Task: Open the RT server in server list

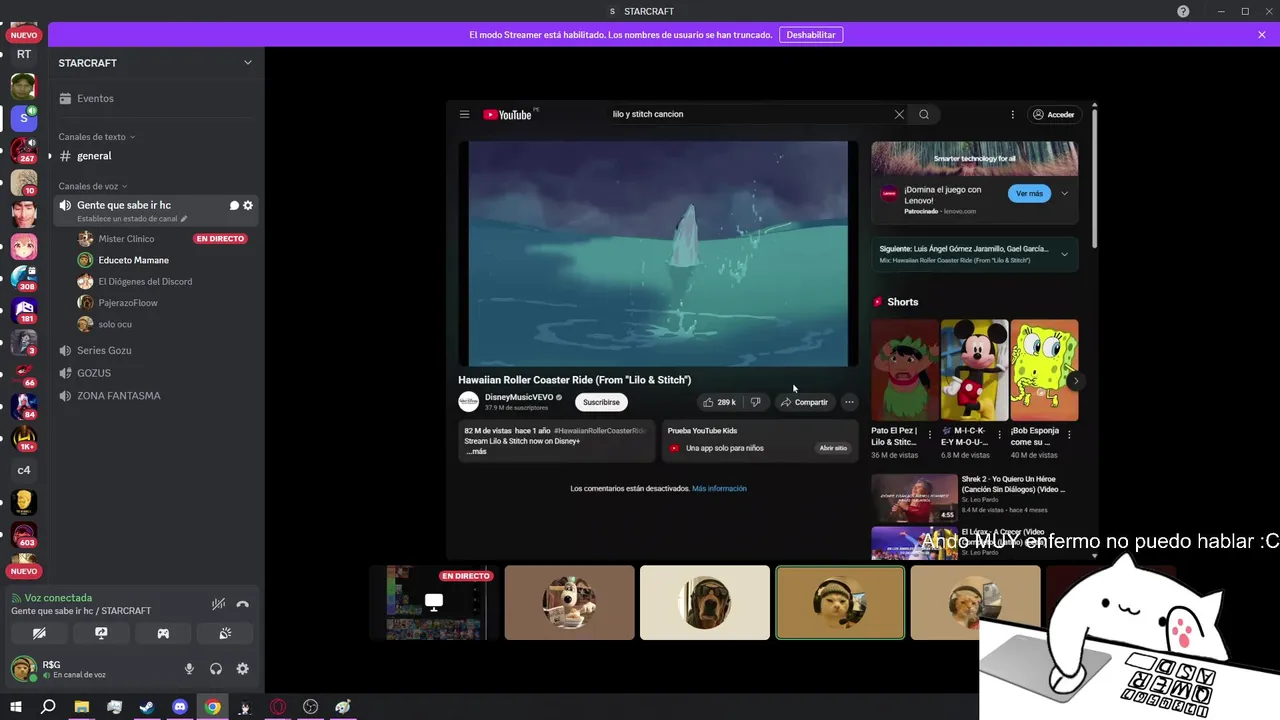Action: point(24,54)
